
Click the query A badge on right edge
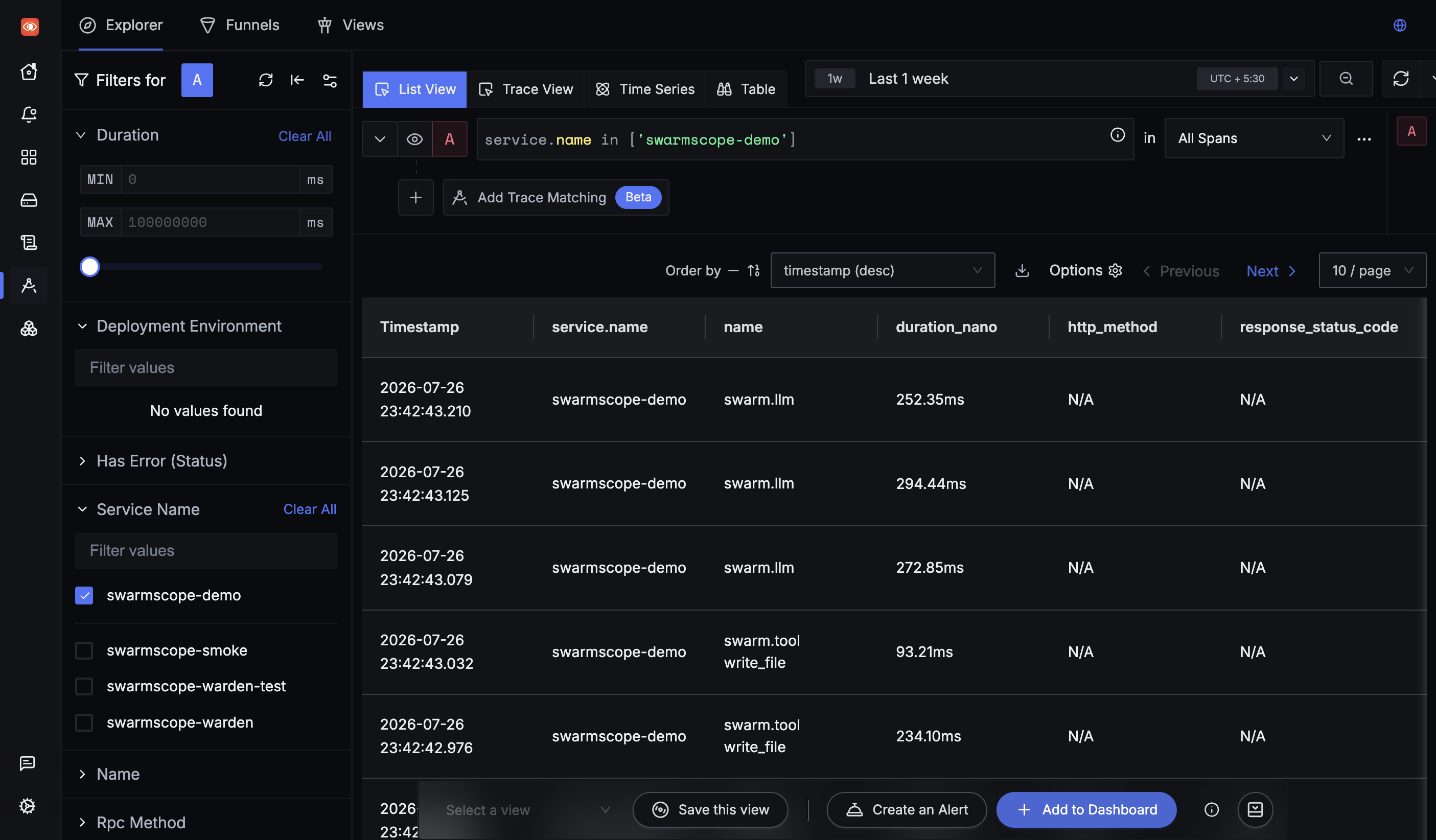[x=1411, y=131]
